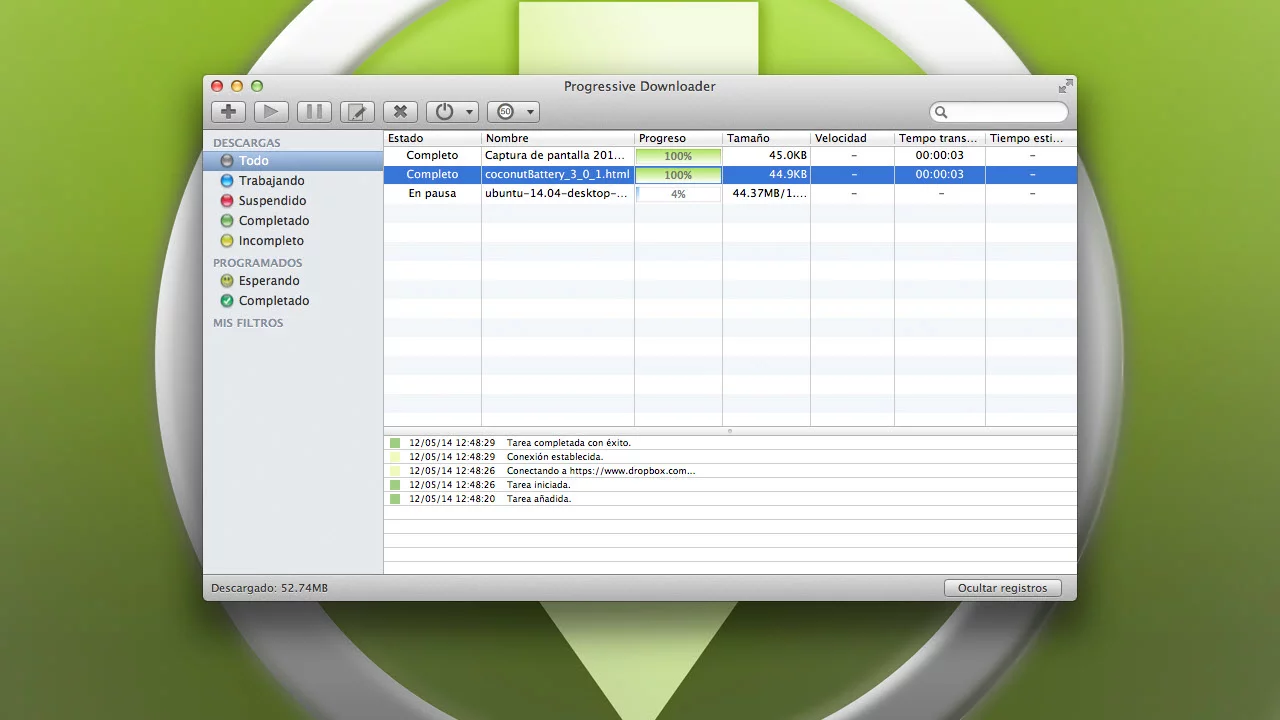Select the Suspendido filter with red icon

pyautogui.click(x=272, y=201)
